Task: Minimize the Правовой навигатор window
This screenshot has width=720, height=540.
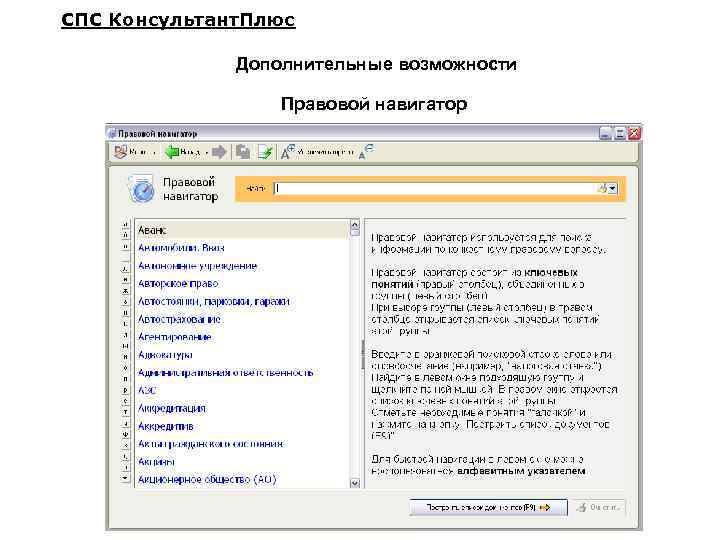Action: click(x=605, y=134)
